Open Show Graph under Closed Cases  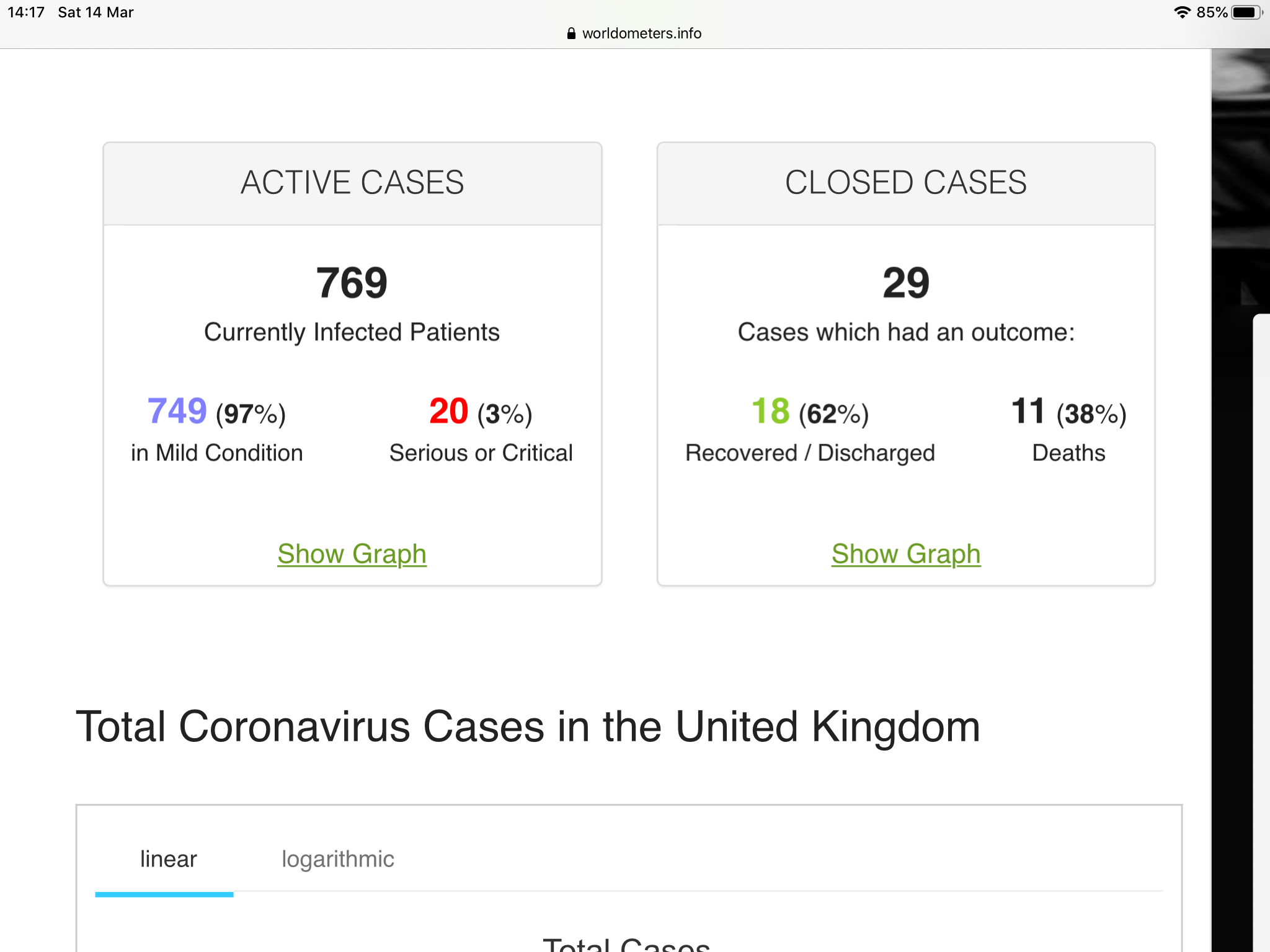point(905,553)
